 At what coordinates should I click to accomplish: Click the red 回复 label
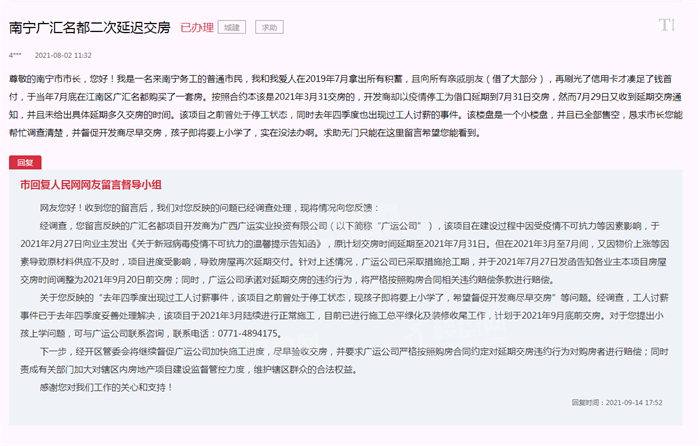[25, 163]
